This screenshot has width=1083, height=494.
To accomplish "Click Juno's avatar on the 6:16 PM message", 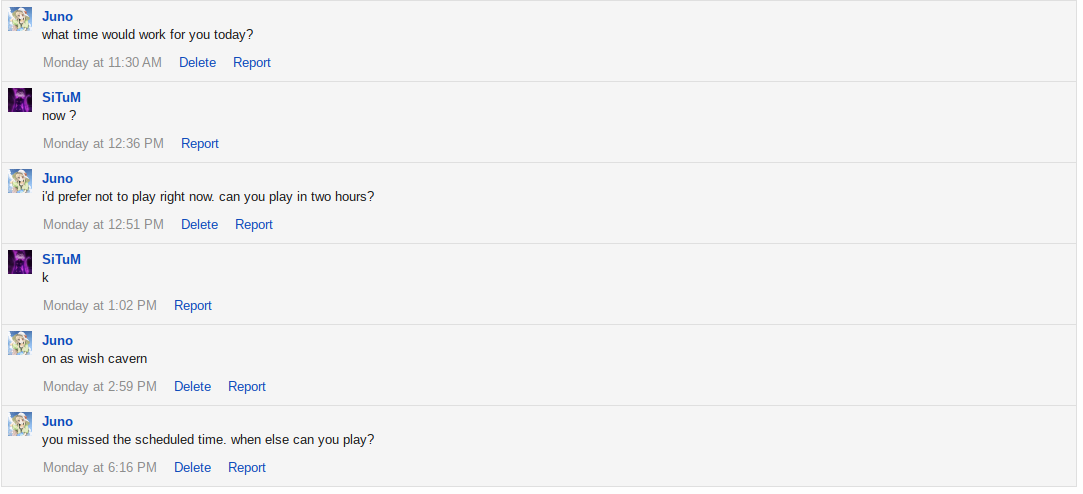I will pyautogui.click(x=20, y=424).
